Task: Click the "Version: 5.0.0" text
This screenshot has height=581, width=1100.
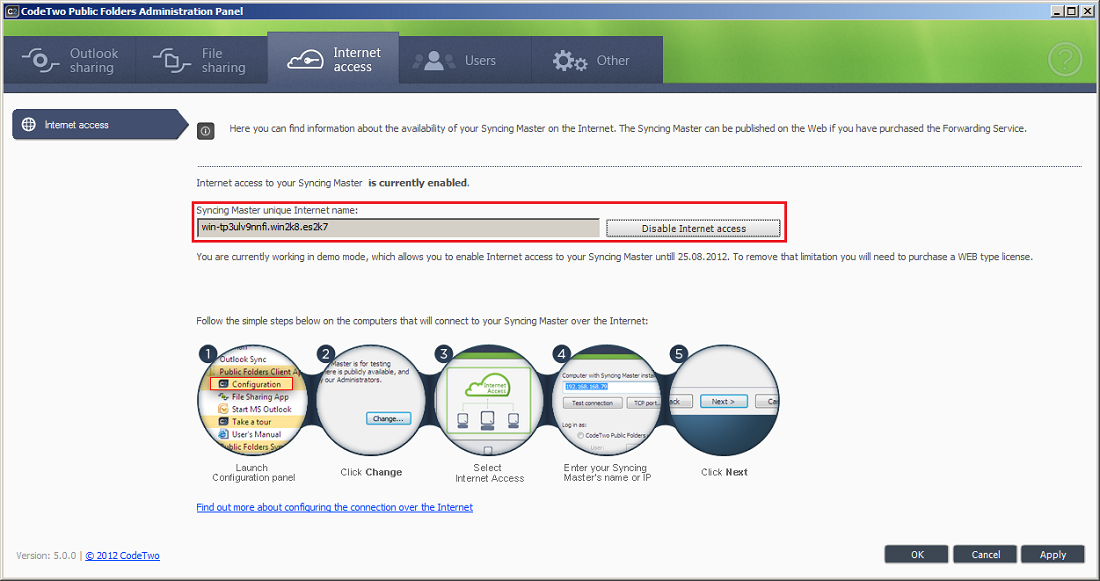Action: [46, 555]
